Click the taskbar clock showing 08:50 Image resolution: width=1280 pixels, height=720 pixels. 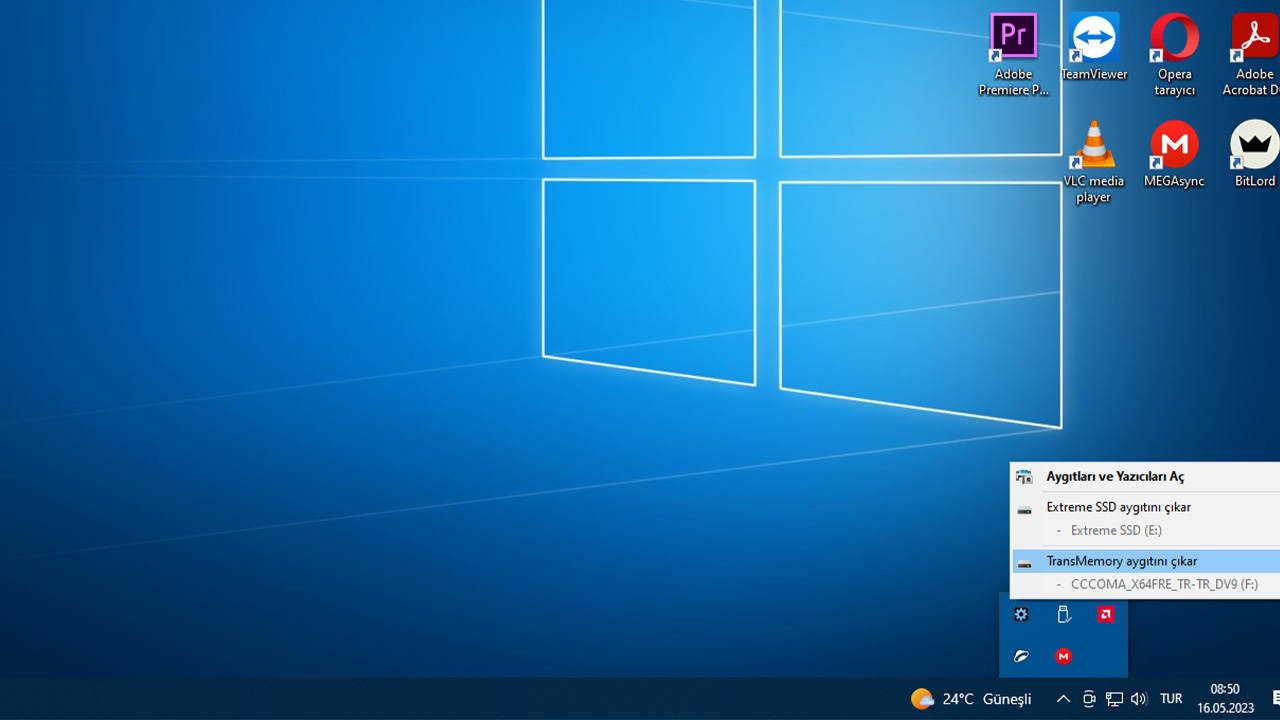[x=1225, y=698]
